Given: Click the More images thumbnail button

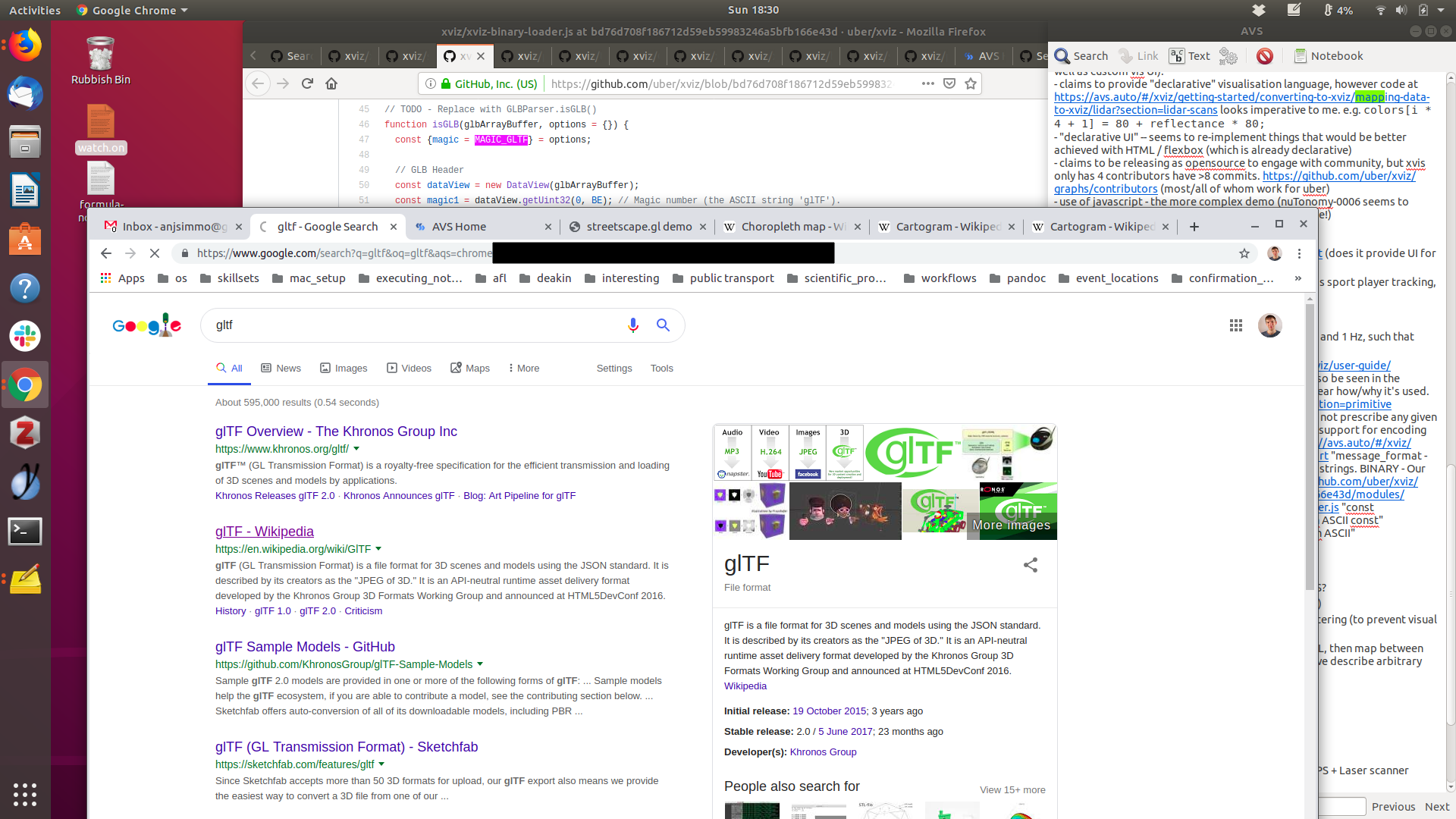Looking at the screenshot, I should point(1011,525).
